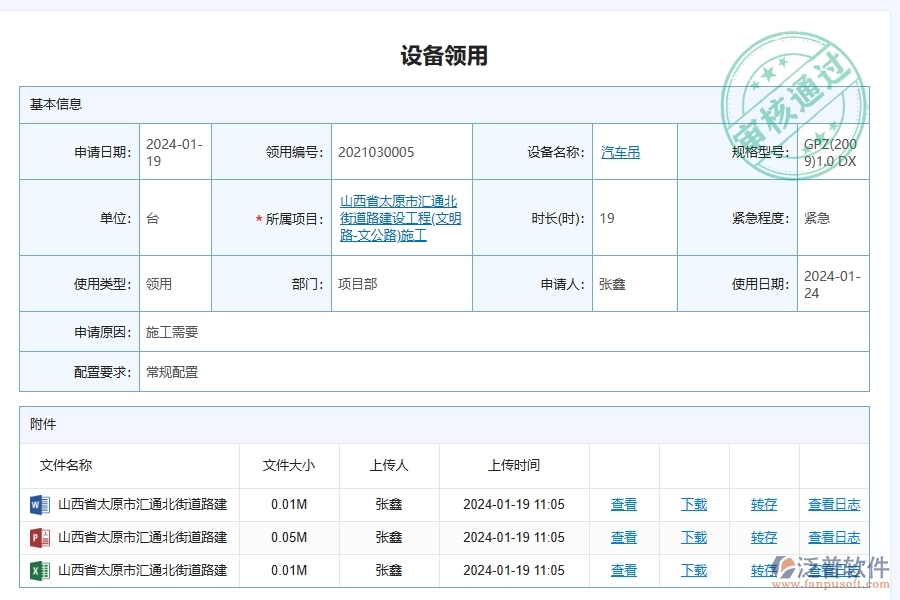
Task: Click 查看 on the first attachment row
Action: pyautogui.click(x=623, y=505)
